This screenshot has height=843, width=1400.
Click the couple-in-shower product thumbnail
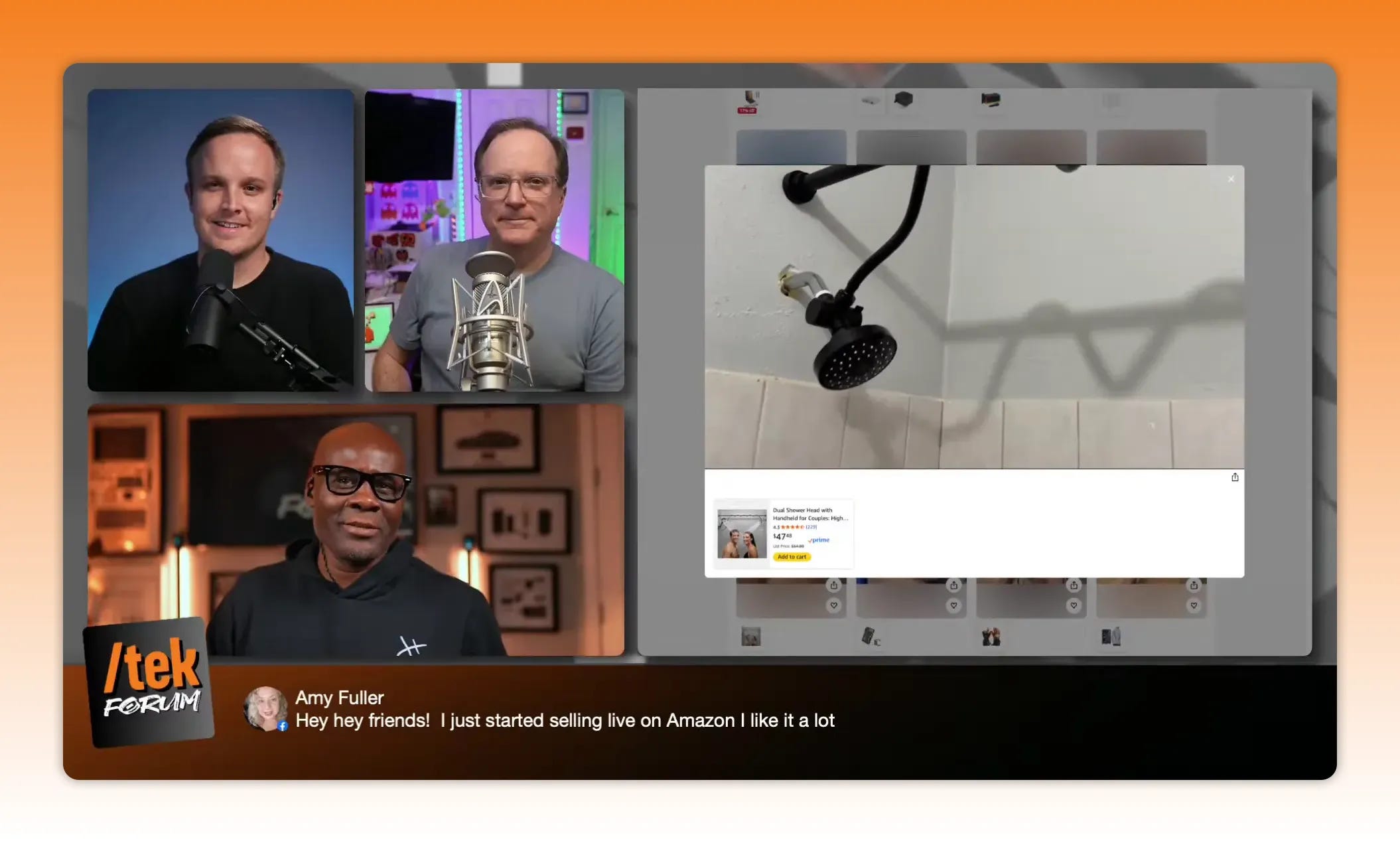pyautogui.click(x=742, y=534)
